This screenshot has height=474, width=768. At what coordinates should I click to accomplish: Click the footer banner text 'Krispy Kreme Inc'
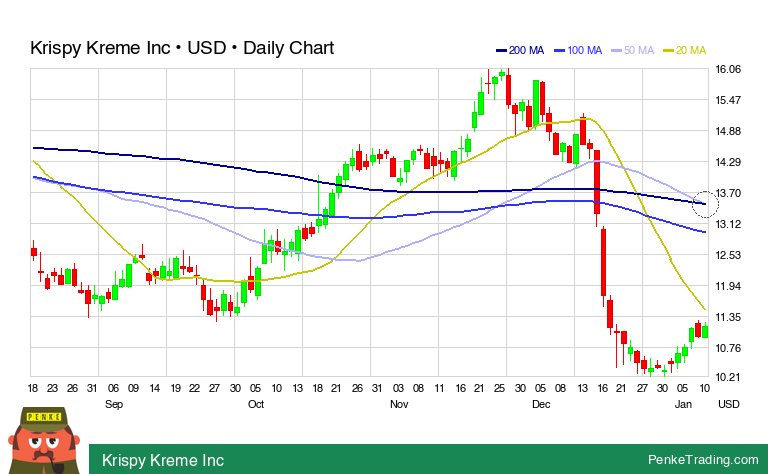[x=163, y=460]
